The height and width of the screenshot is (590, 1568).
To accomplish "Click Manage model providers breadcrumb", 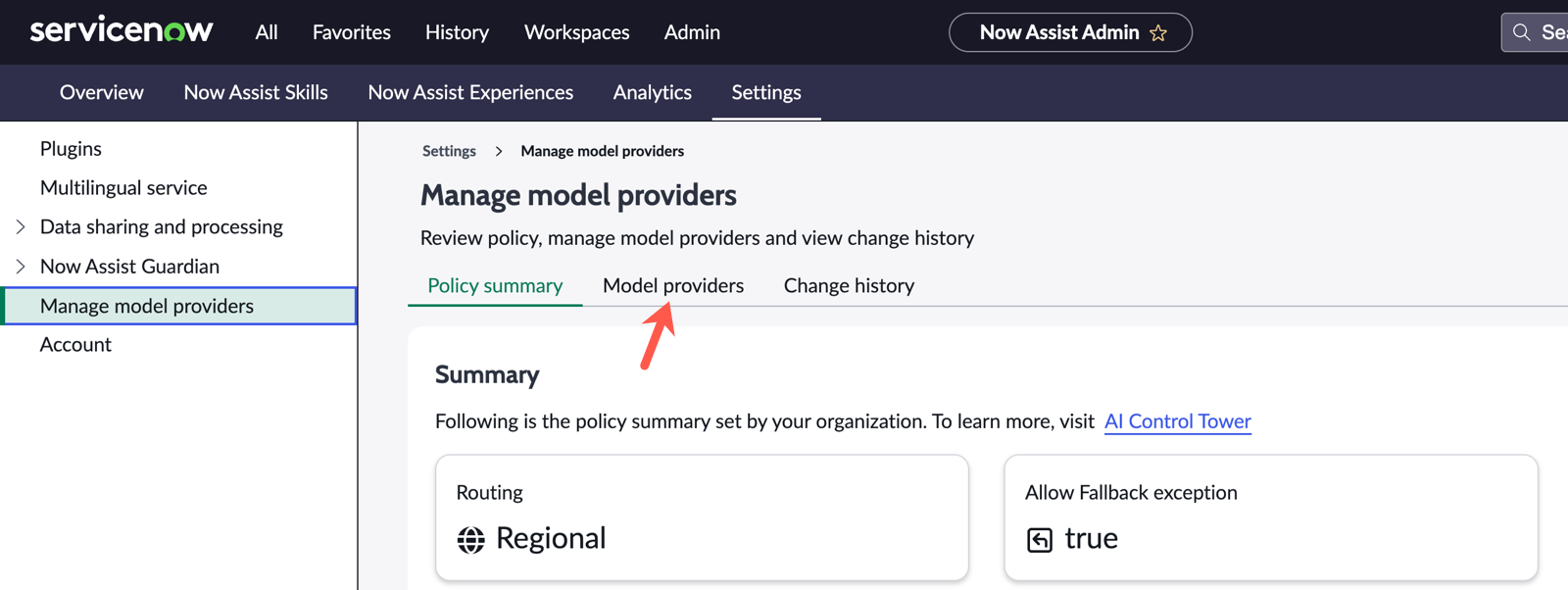I will coord(603,151).
